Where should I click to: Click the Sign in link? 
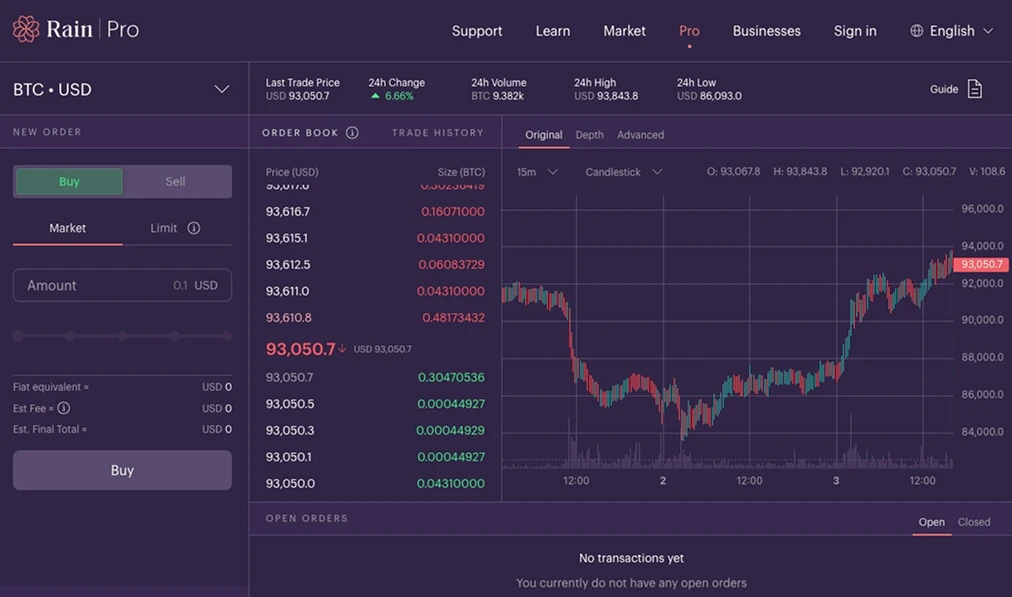coord(855,30)
